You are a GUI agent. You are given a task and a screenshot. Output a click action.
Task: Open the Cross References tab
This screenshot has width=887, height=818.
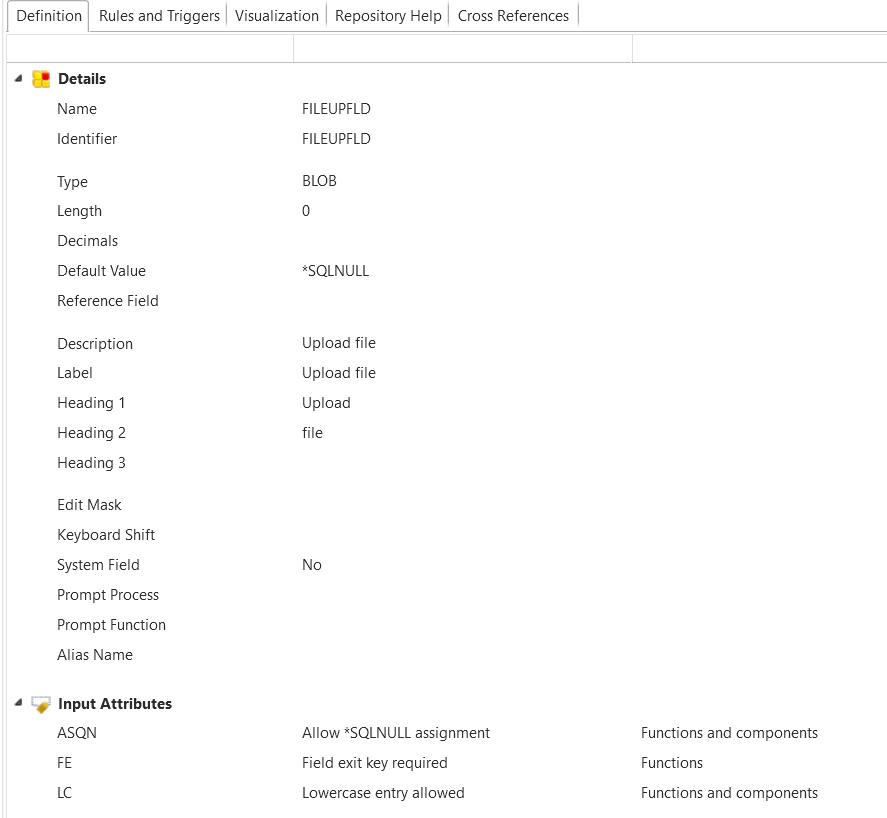tap(513, 15)
